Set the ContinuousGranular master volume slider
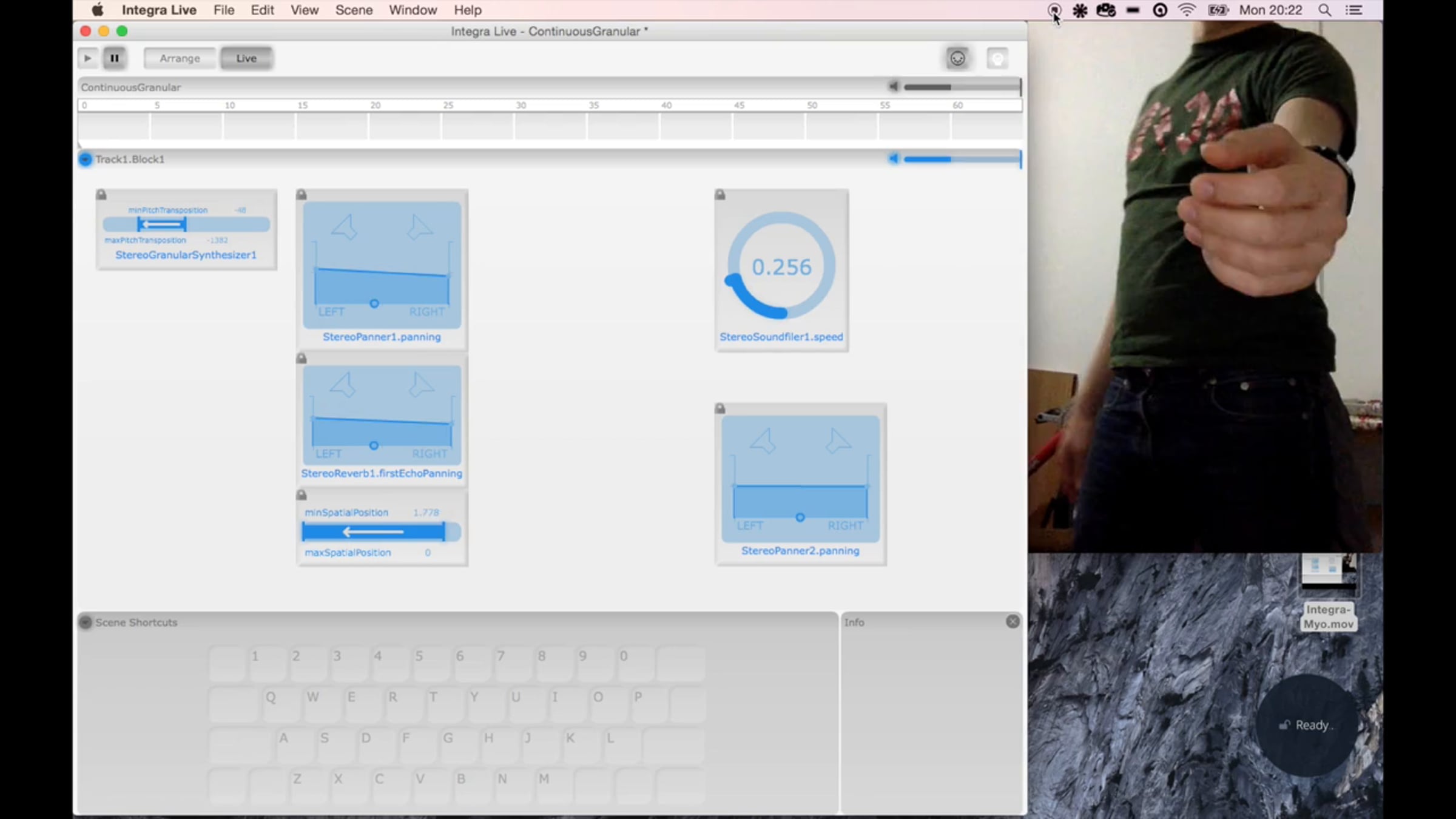This screenshot has width=1456, height=819. 963,87
